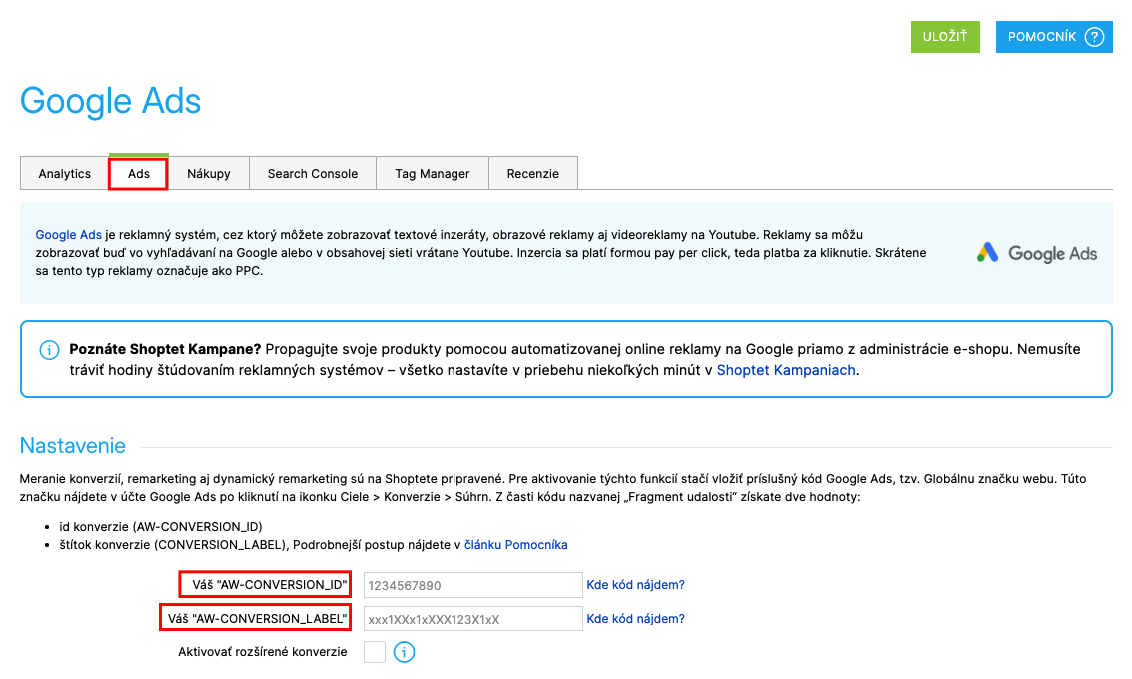Image resolution: width=1132 pixels, height=679 pixels.
Task: Enable the Aktivovať rozšírené konverzie checkbox
Action: [x=375, y=652]
